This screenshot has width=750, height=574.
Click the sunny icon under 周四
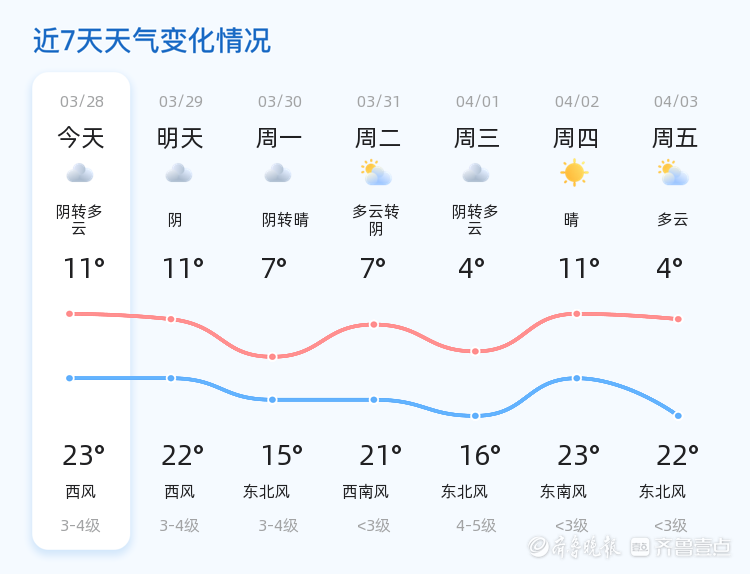click(574, 173)
